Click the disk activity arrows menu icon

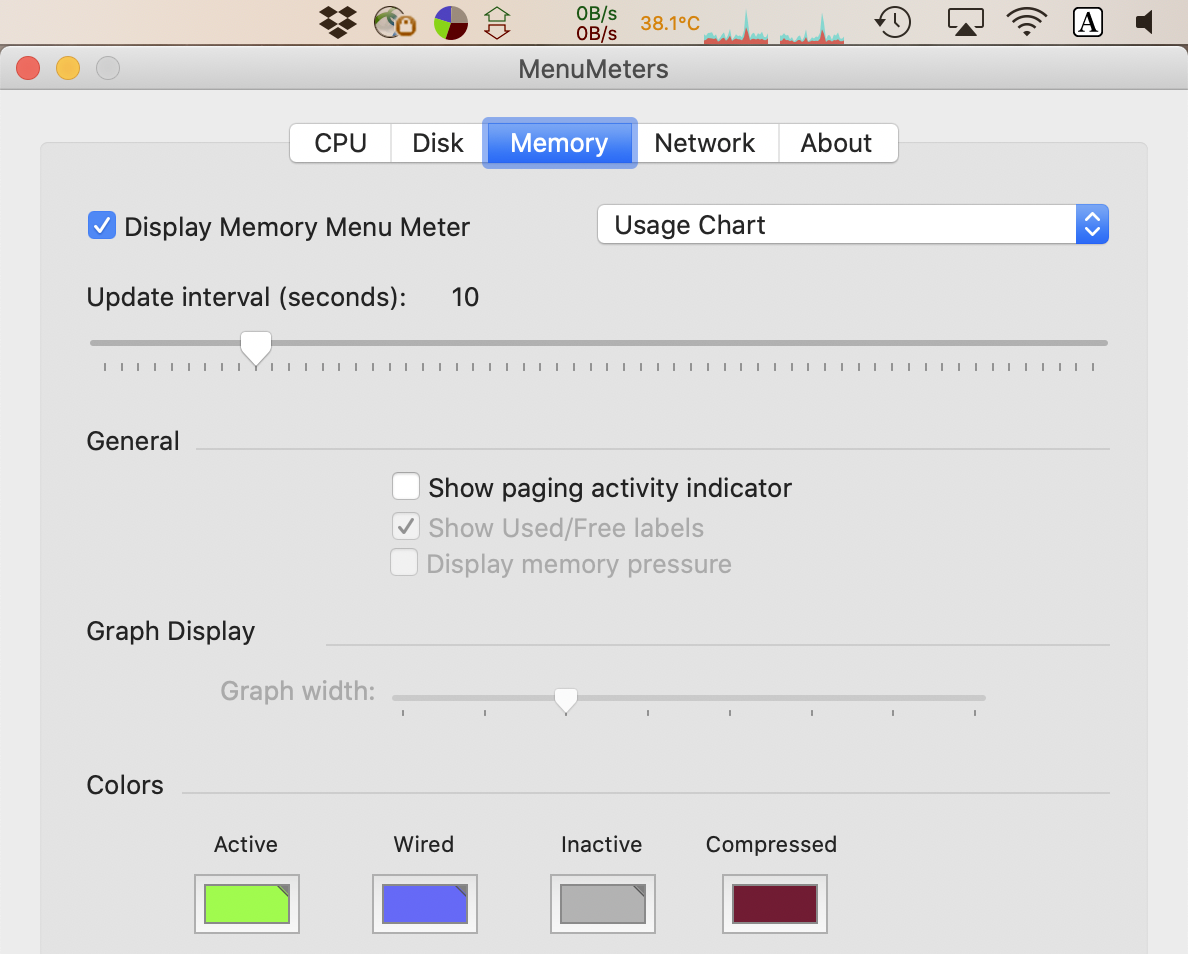click(497, 23)
